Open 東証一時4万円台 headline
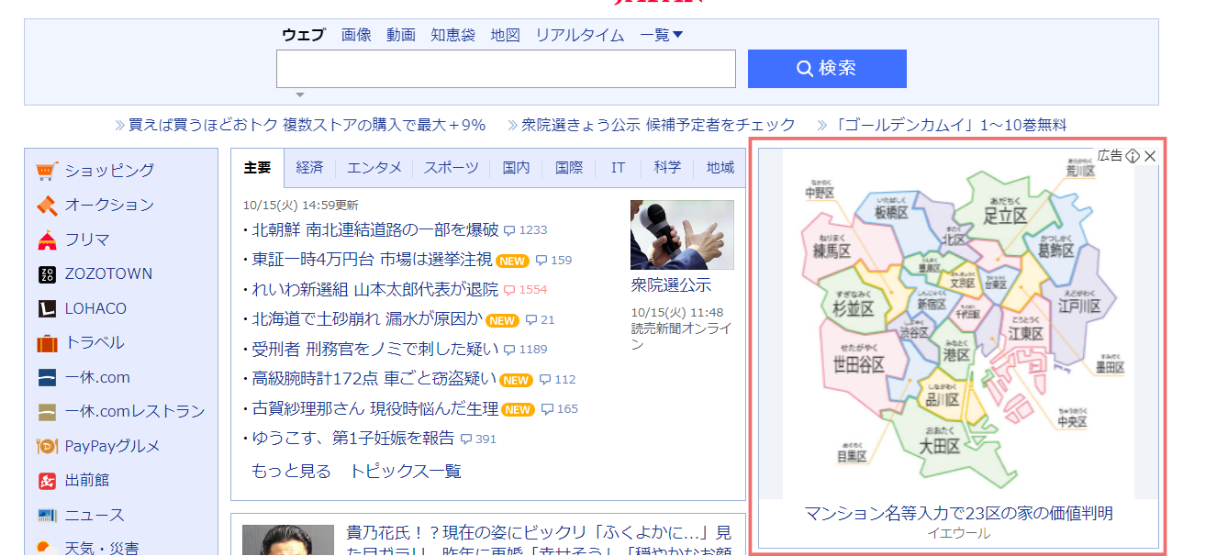 pos(372,260)
